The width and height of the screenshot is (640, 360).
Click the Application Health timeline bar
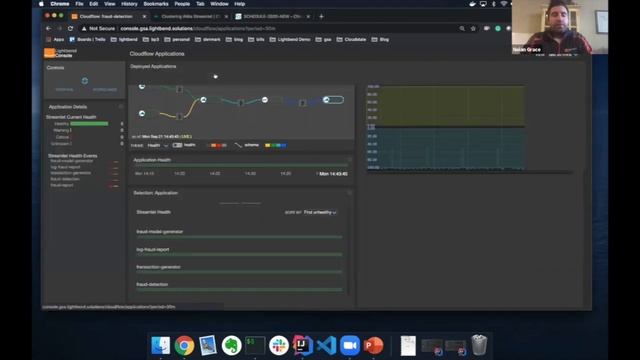pos(241,165)
